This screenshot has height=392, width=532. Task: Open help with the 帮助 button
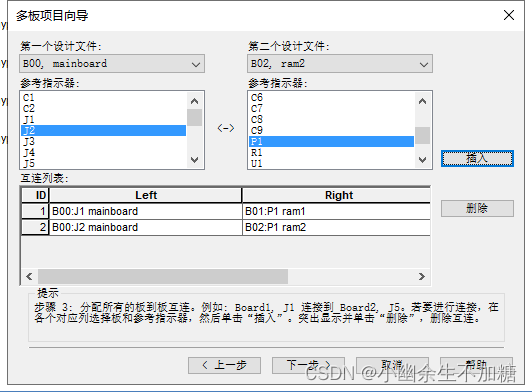coord(476,365)
